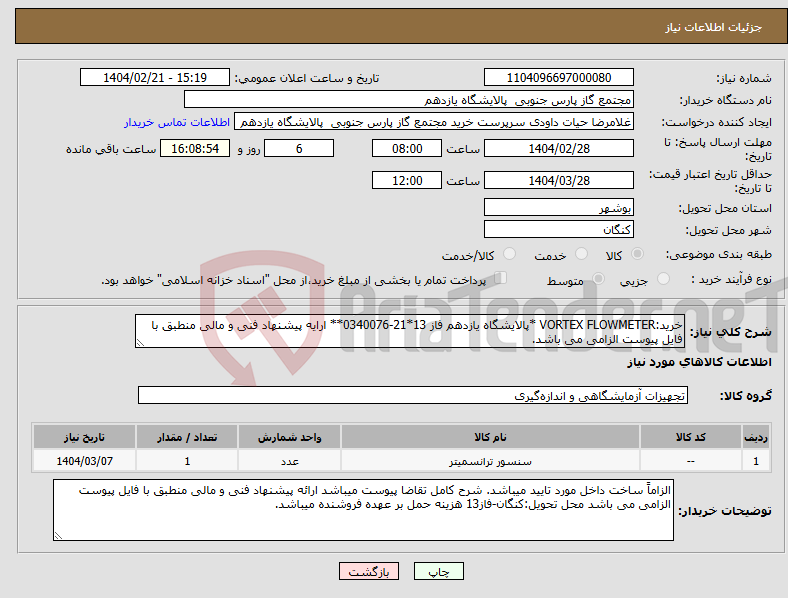Screen dimensions: 788x598
Task: Click the goods group field تجهیزات آزمایشگاهی
Action: [x=413, y=395]
